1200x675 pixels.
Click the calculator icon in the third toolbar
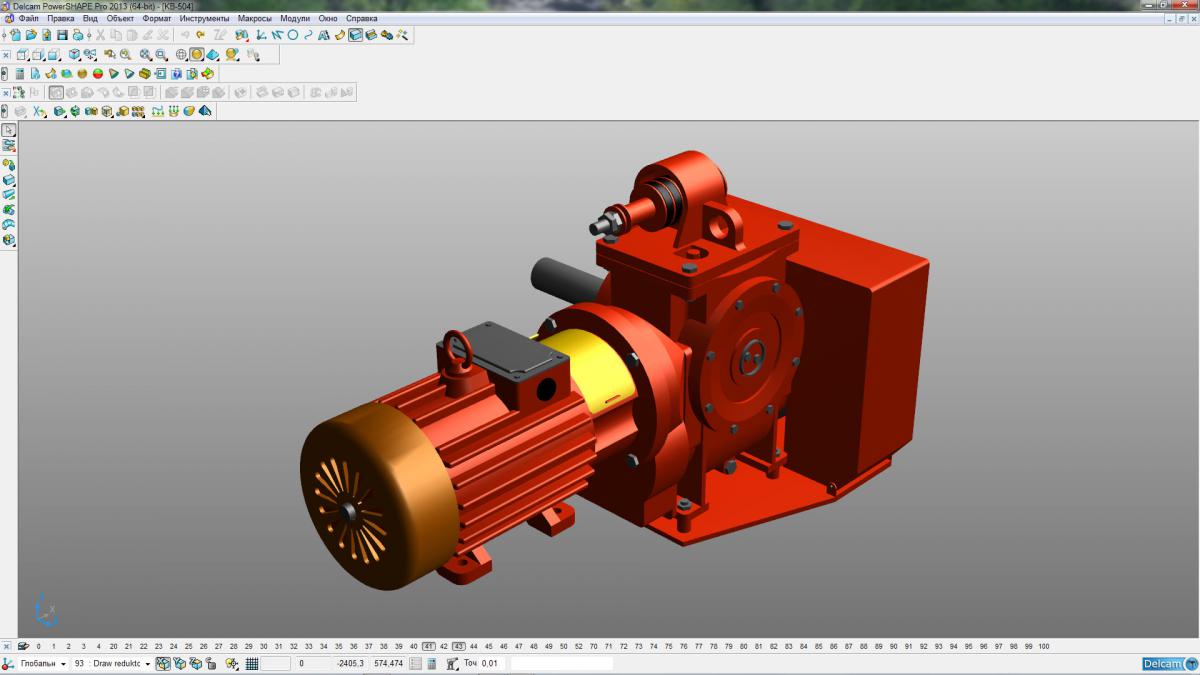pyautogui.click(x=20, y=74)
